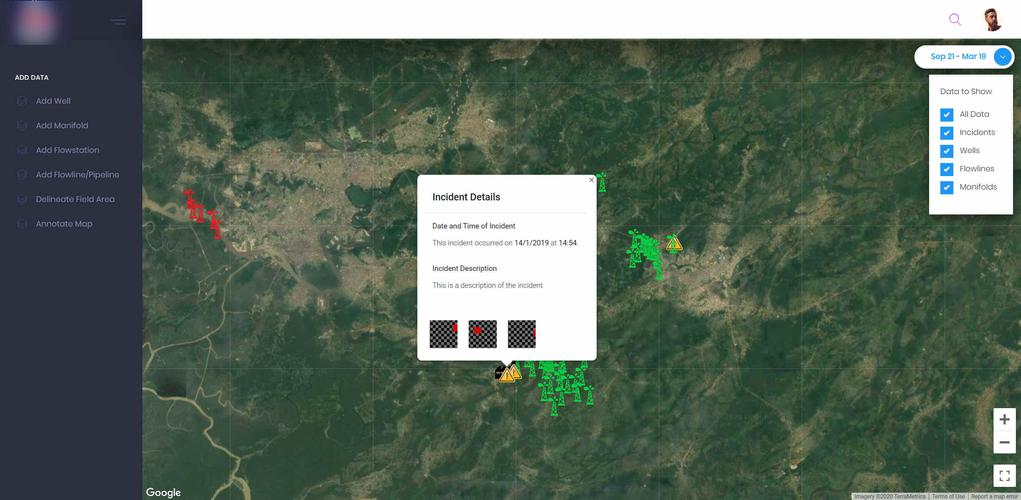The width and height of the screenshot is (1021, 500).
Task: Open Add Manifold from sidebar
Action: pos(62,126)
